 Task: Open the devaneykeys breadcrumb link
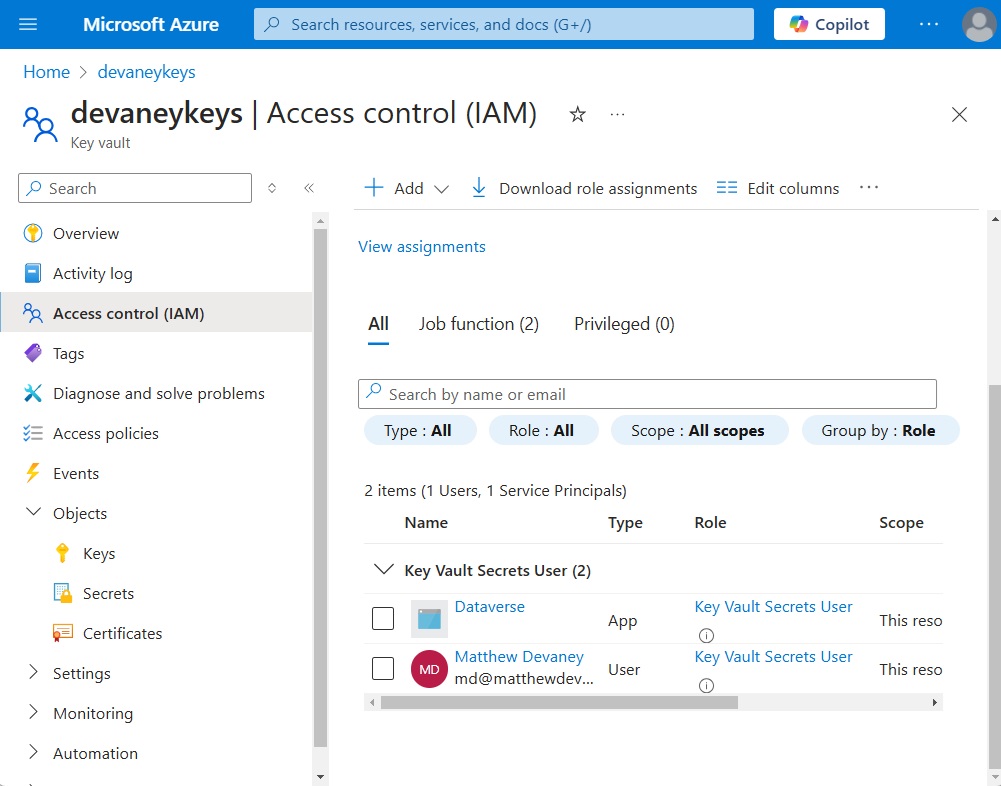pyautogui.click(x=146, y=72)
